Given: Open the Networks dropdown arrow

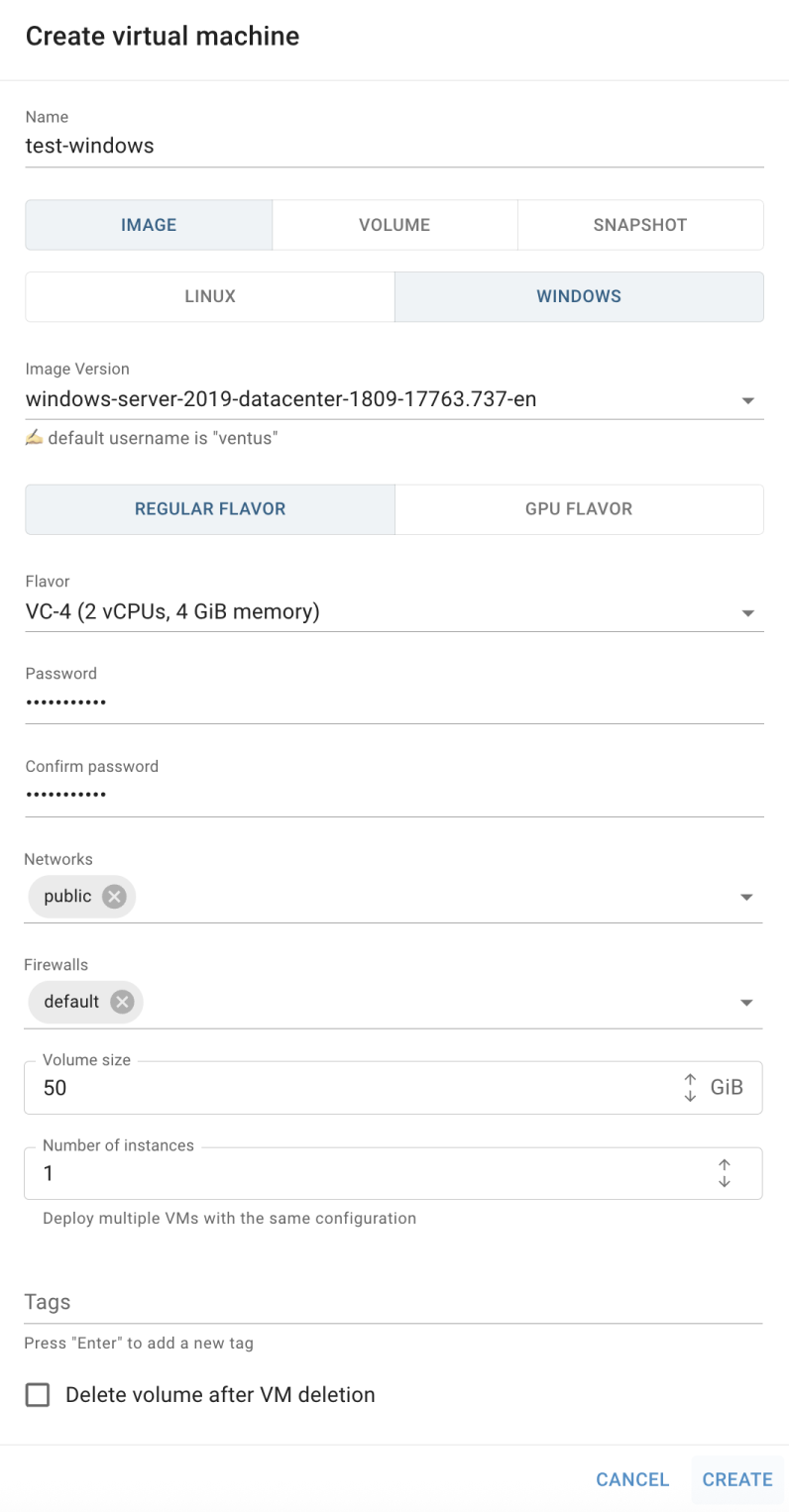Looking at the screenshot, I should coord(746,897).
